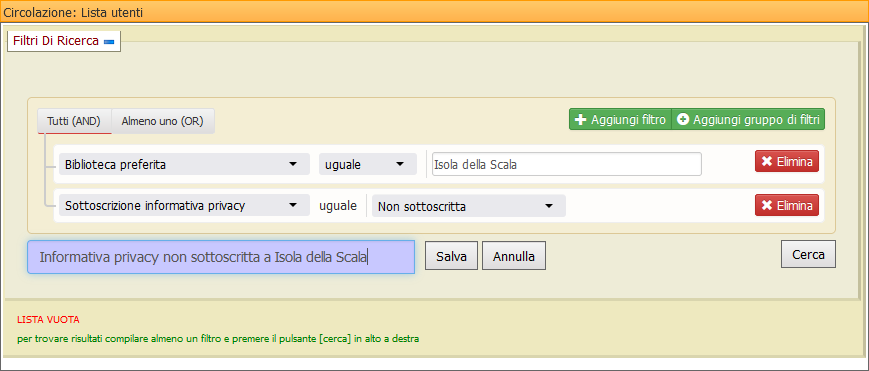Save the filter with Salva
Screen dimensions: 869x371
click(x=451, y=256)
